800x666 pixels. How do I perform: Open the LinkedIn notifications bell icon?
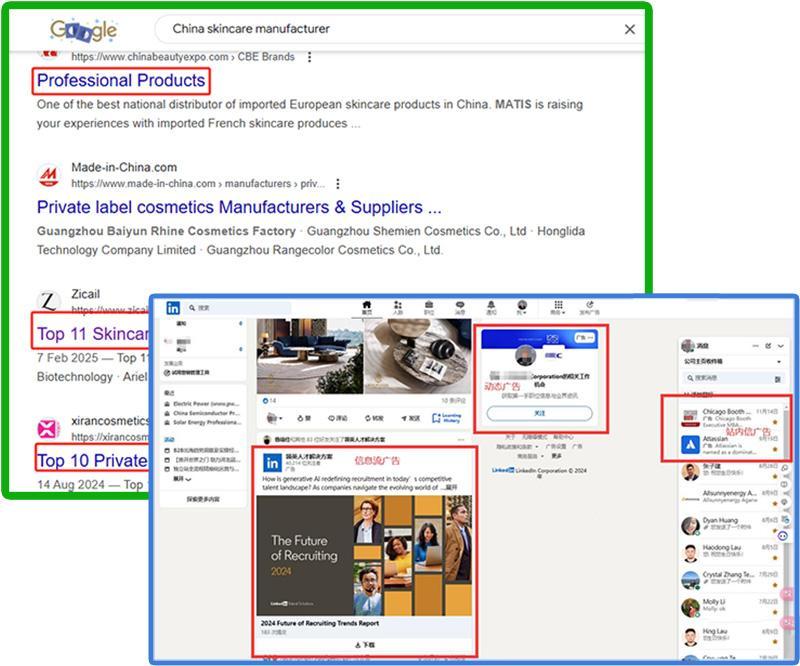(x=491, y=308)
